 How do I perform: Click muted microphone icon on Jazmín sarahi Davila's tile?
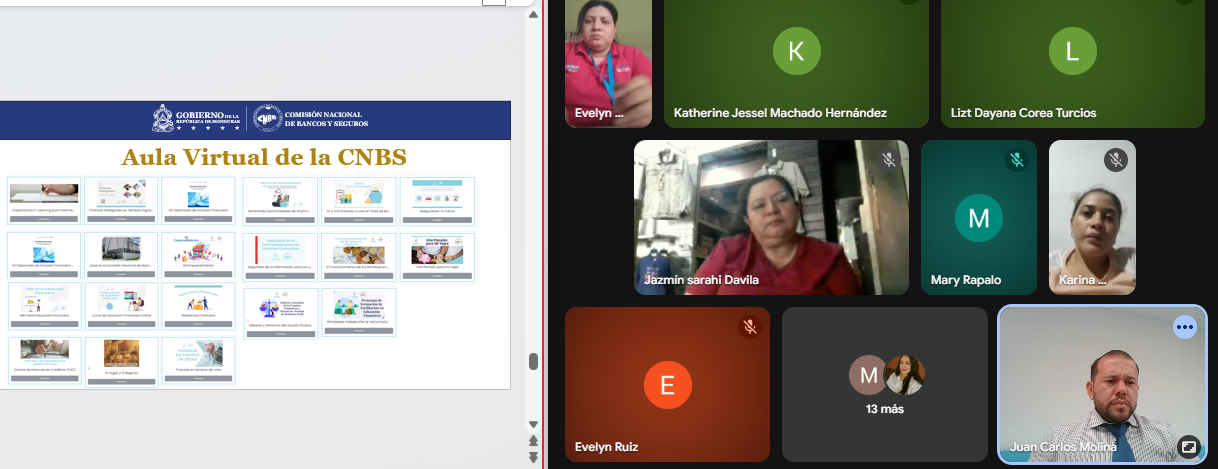click(x=888, y=160)
